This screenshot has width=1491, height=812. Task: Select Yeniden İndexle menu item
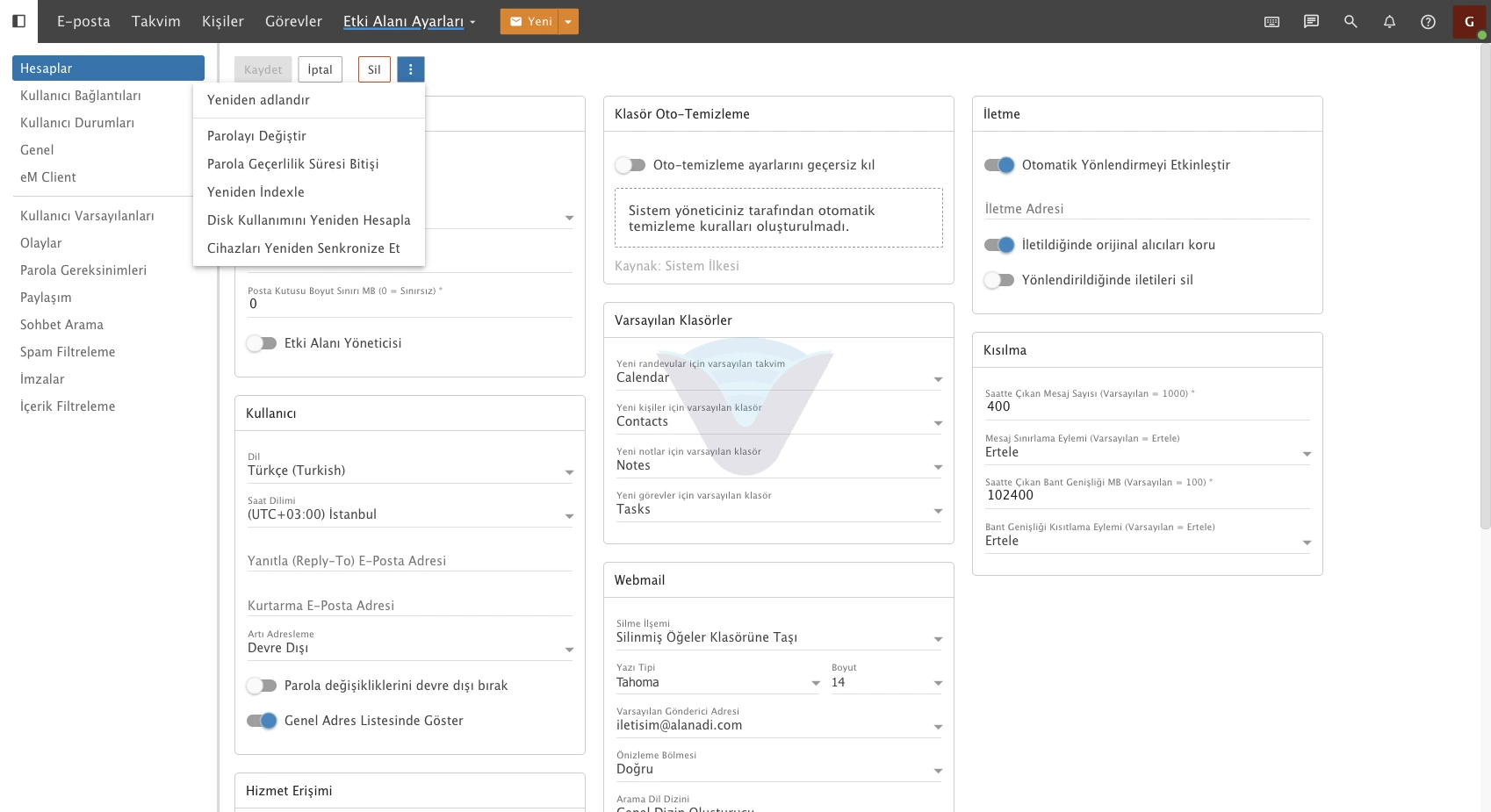pos(309,192)
